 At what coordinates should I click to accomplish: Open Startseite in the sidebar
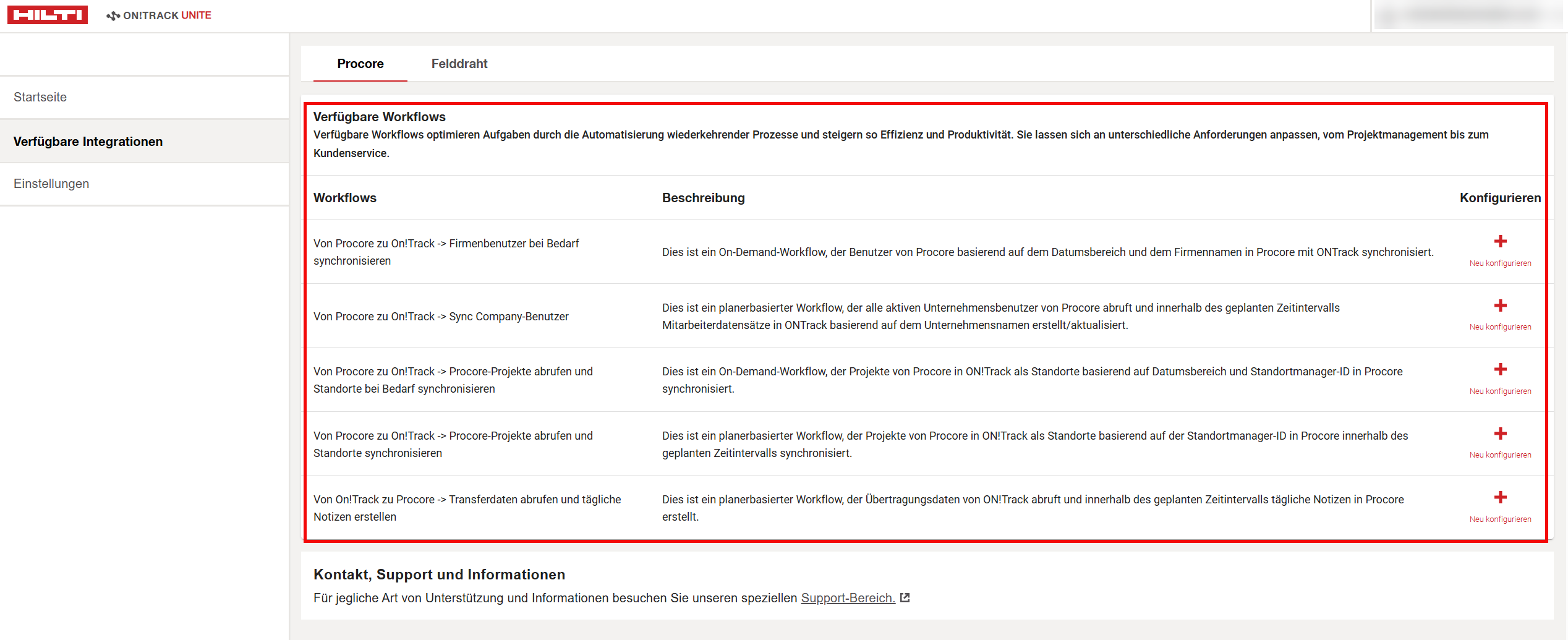(x=40, y=97)
